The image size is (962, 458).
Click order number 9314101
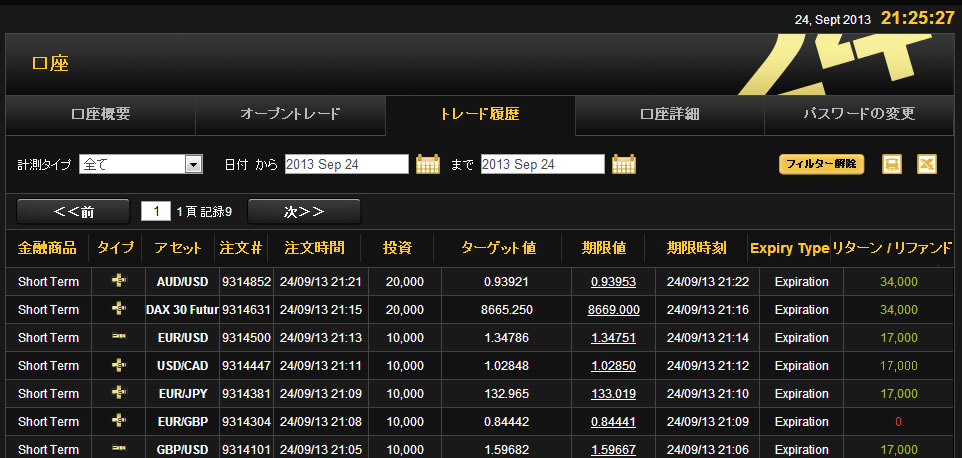click(246, 449)
